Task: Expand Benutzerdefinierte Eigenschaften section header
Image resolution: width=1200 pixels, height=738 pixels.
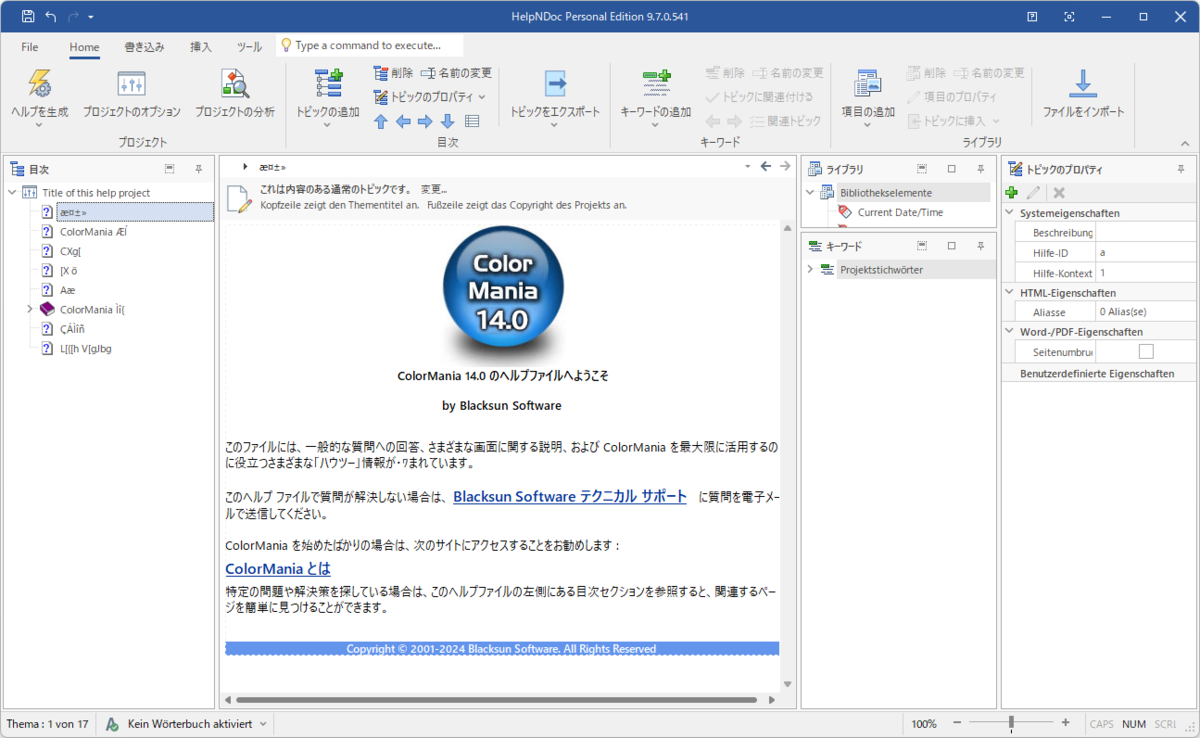Action: pyautogui.click(x=1097, y=373)
